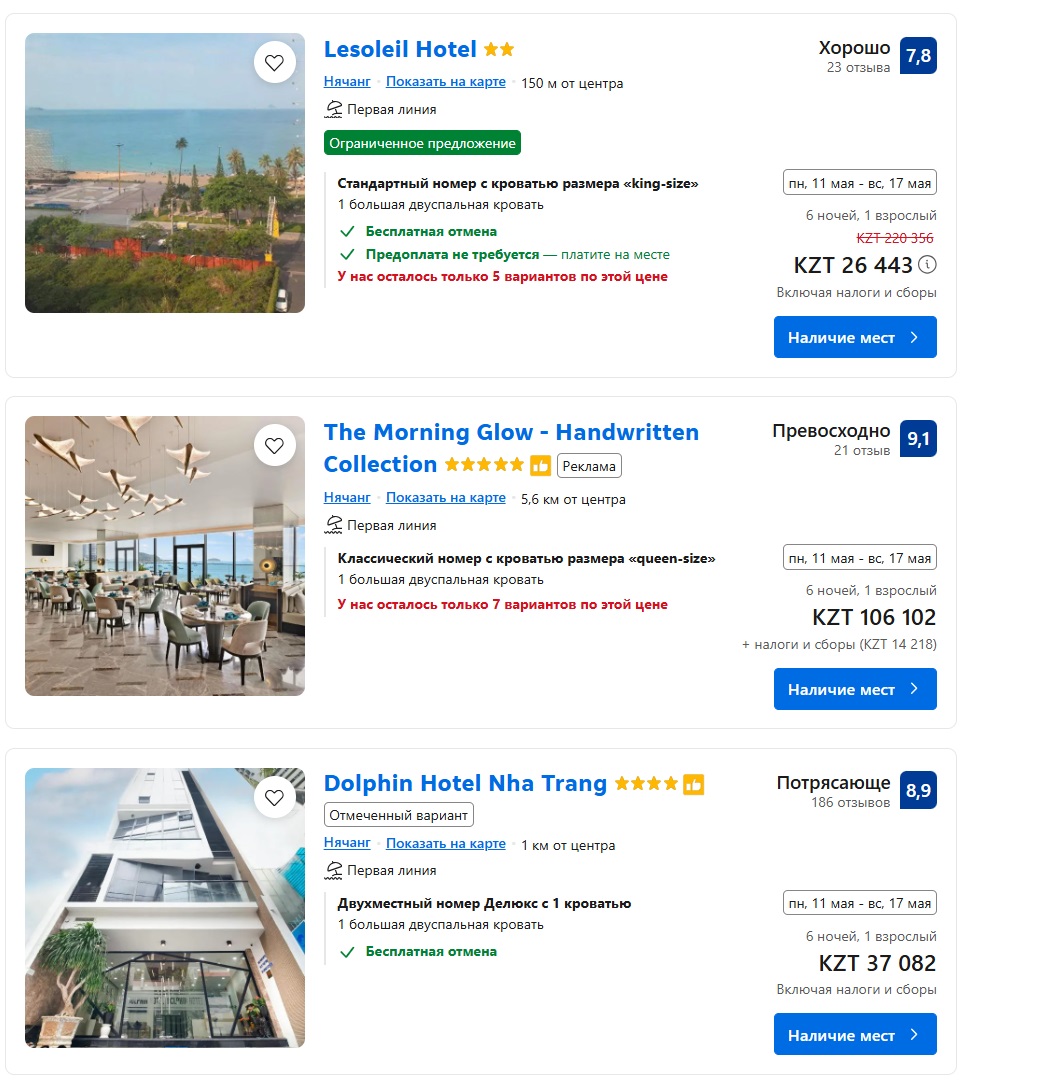Click the 9,1 rating score badge
The height and width of the screenshot is (1091, 1058).
coord(918,439)
